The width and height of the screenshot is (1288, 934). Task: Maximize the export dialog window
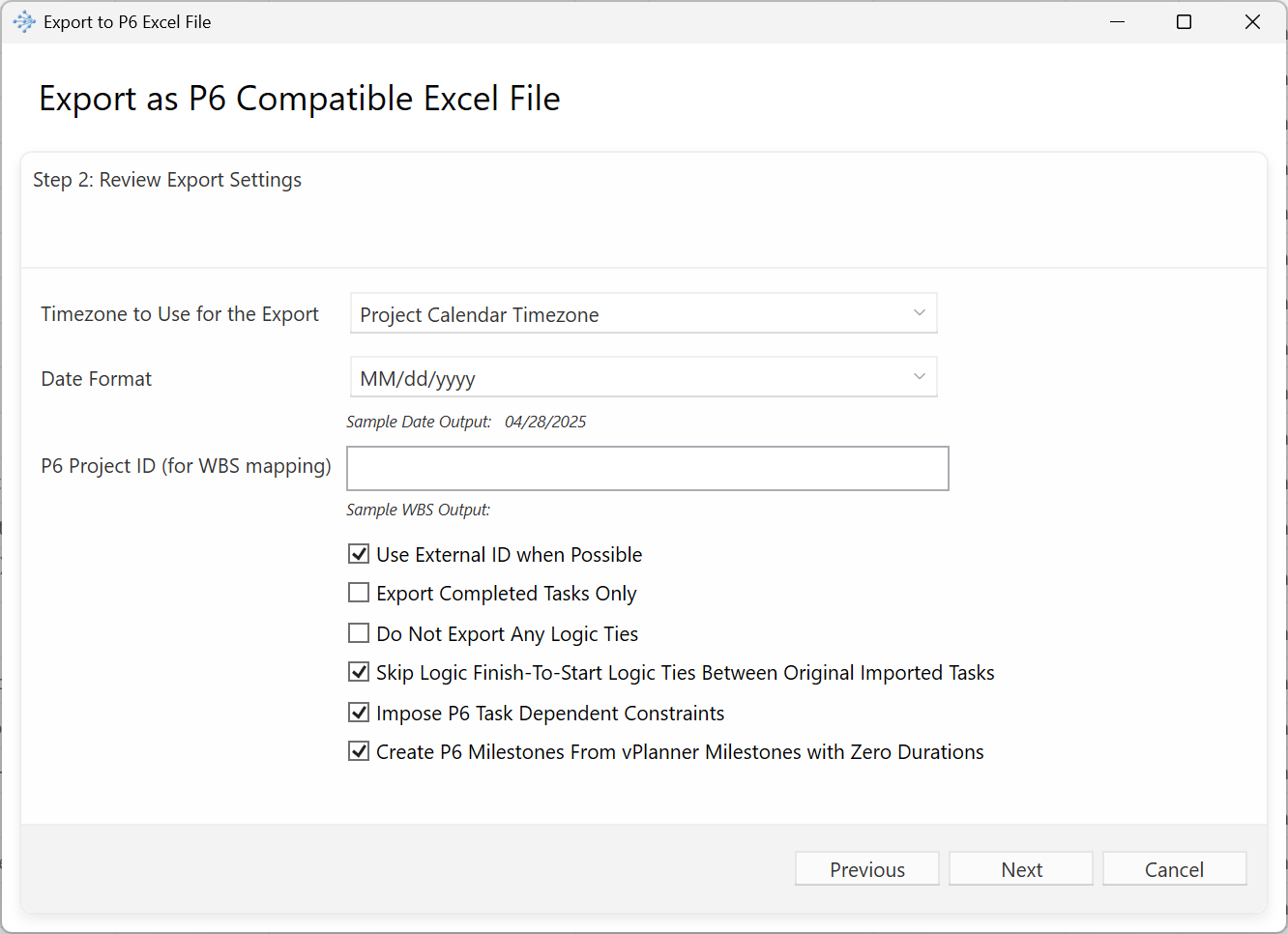pyautogui.click(x=1184, y=22)
